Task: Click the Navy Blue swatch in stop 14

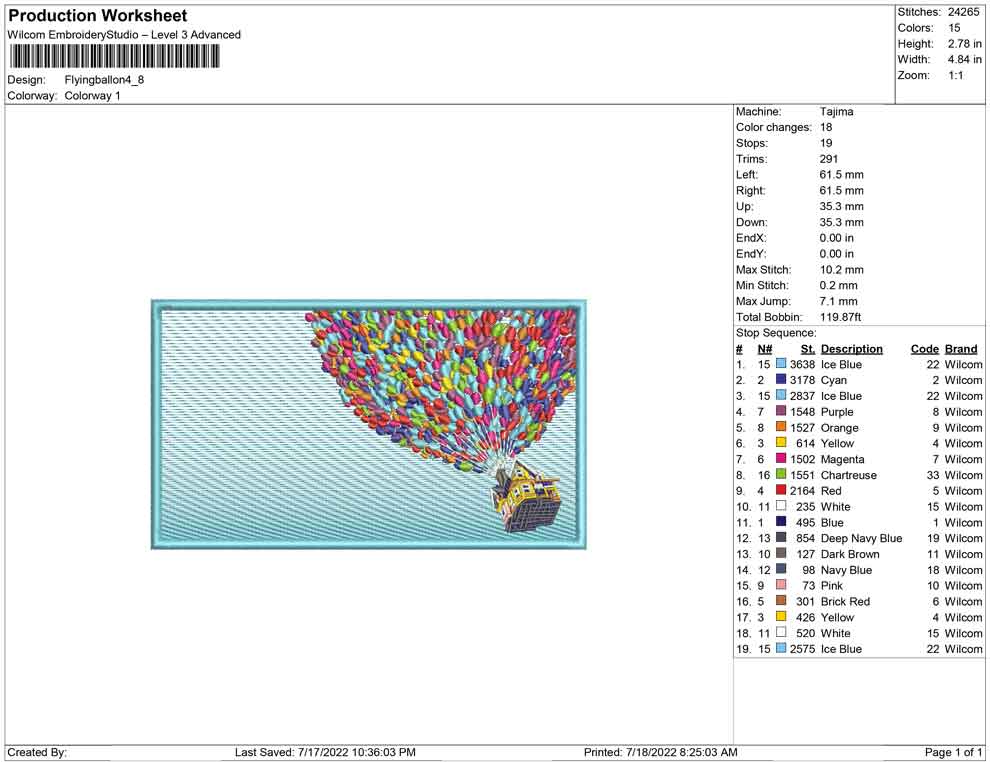Action: (781, 569)
